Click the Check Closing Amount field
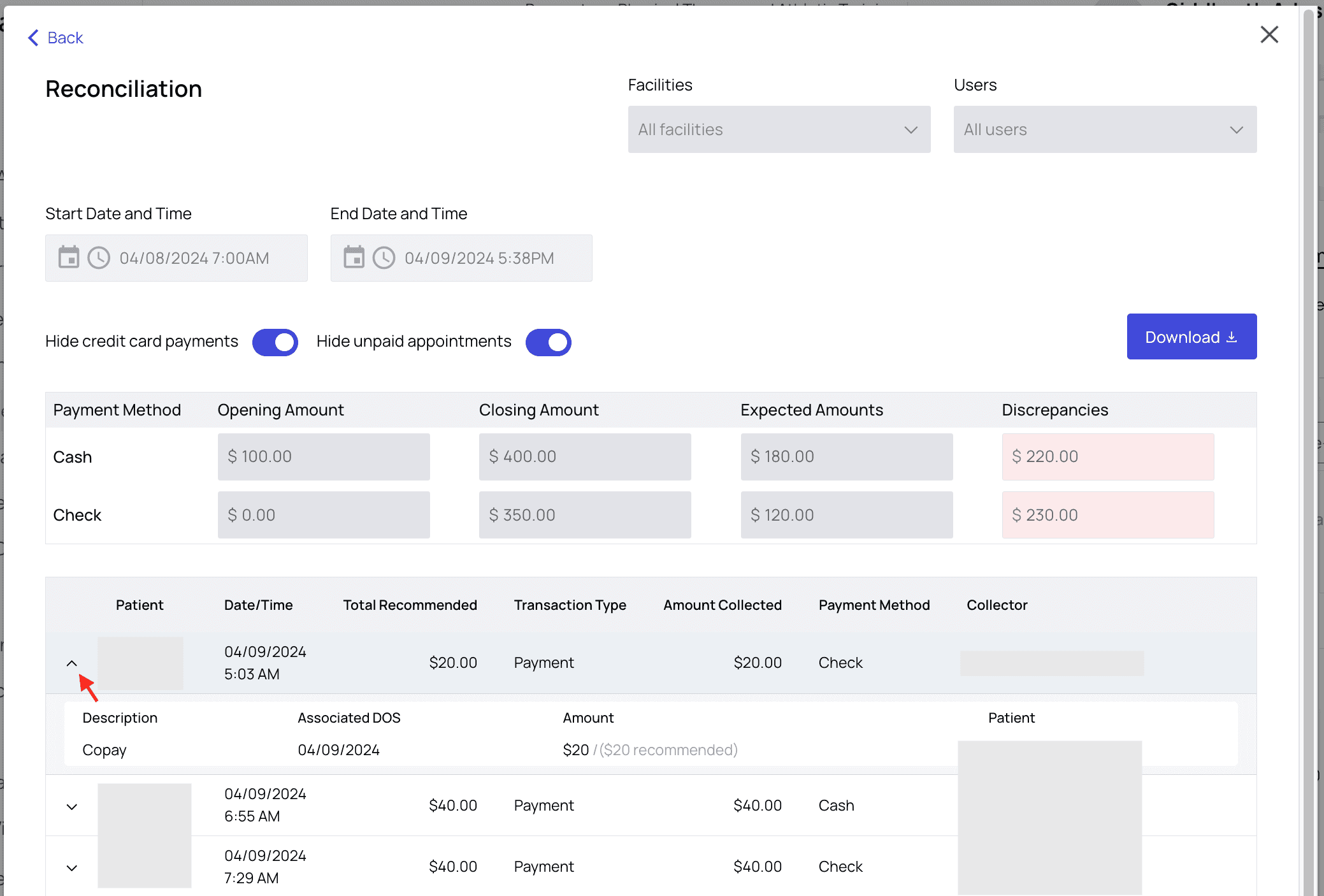This screenshot has height=896, width=1324. click(584, 514)
